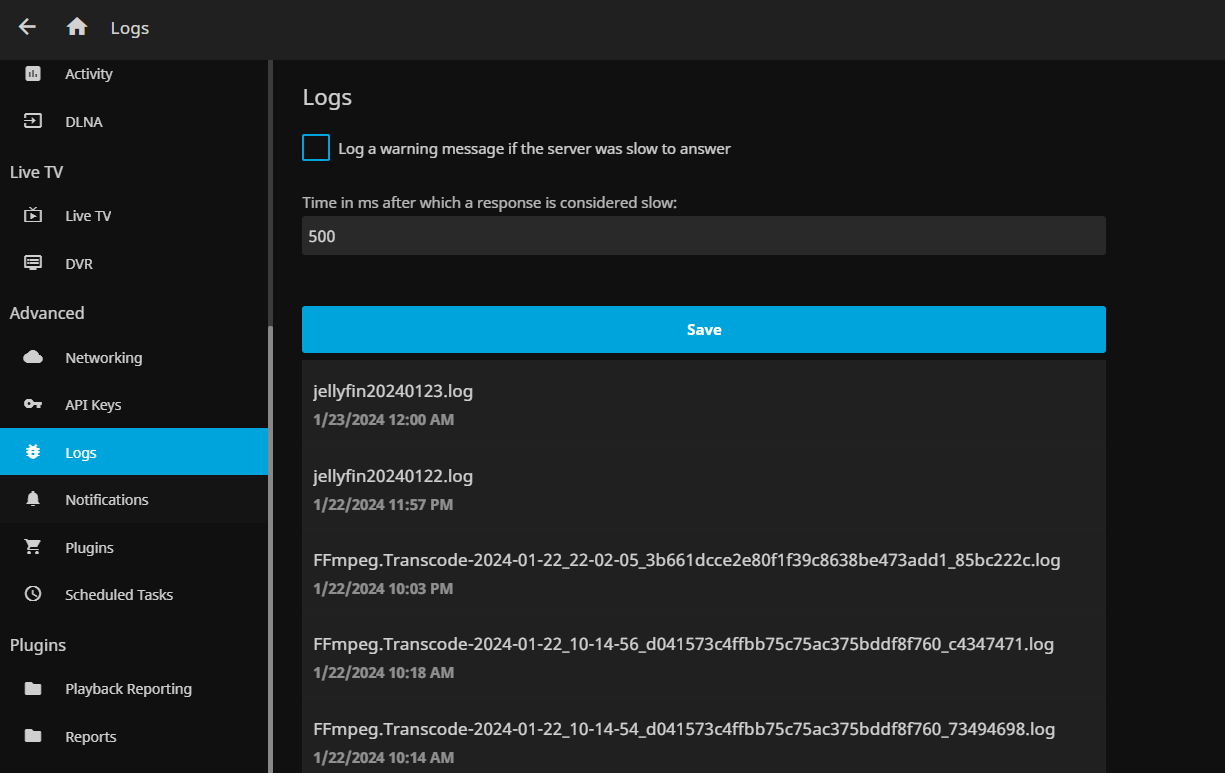Open Activity via its chart icon
The width and height of the screenshot is (1225, 773).
(33, 74)
